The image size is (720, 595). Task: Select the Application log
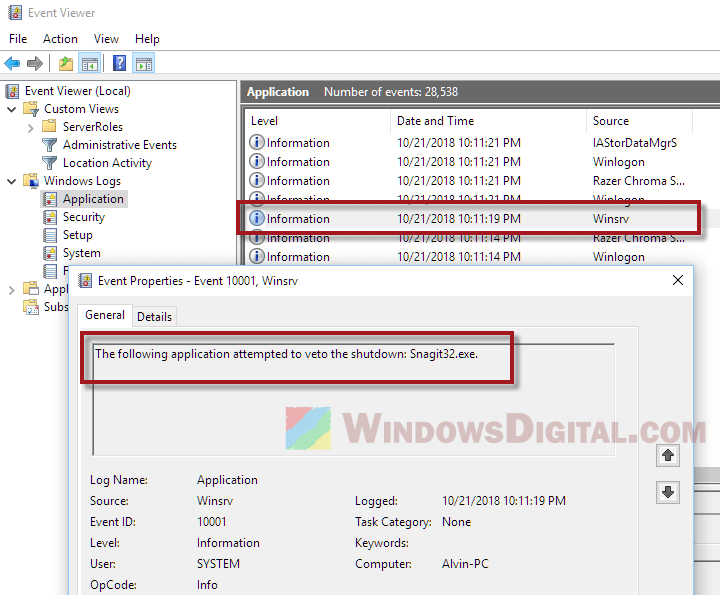click(x=93, y=199)
